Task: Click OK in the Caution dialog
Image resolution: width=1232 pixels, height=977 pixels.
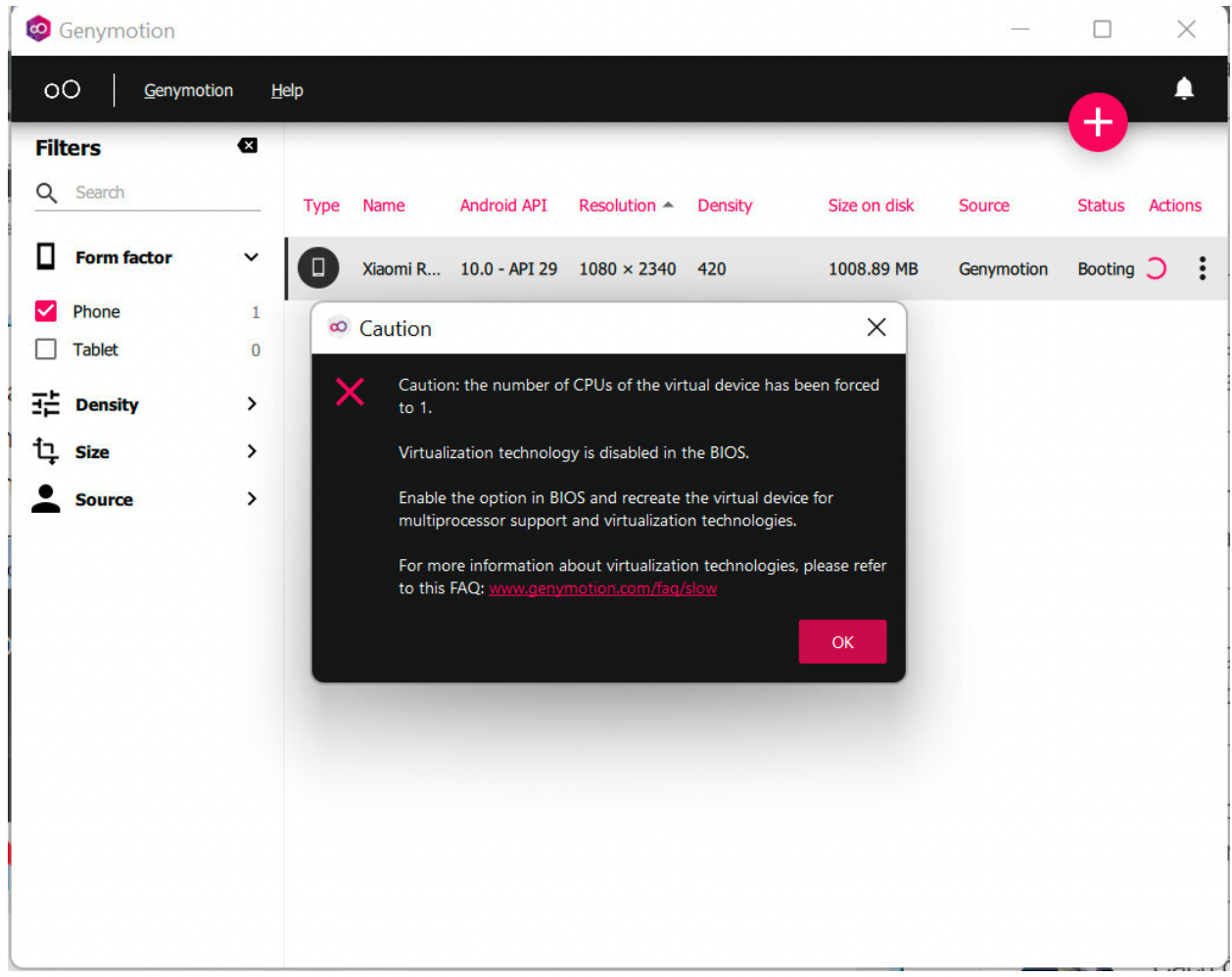Action: click(x=843, y=642)
